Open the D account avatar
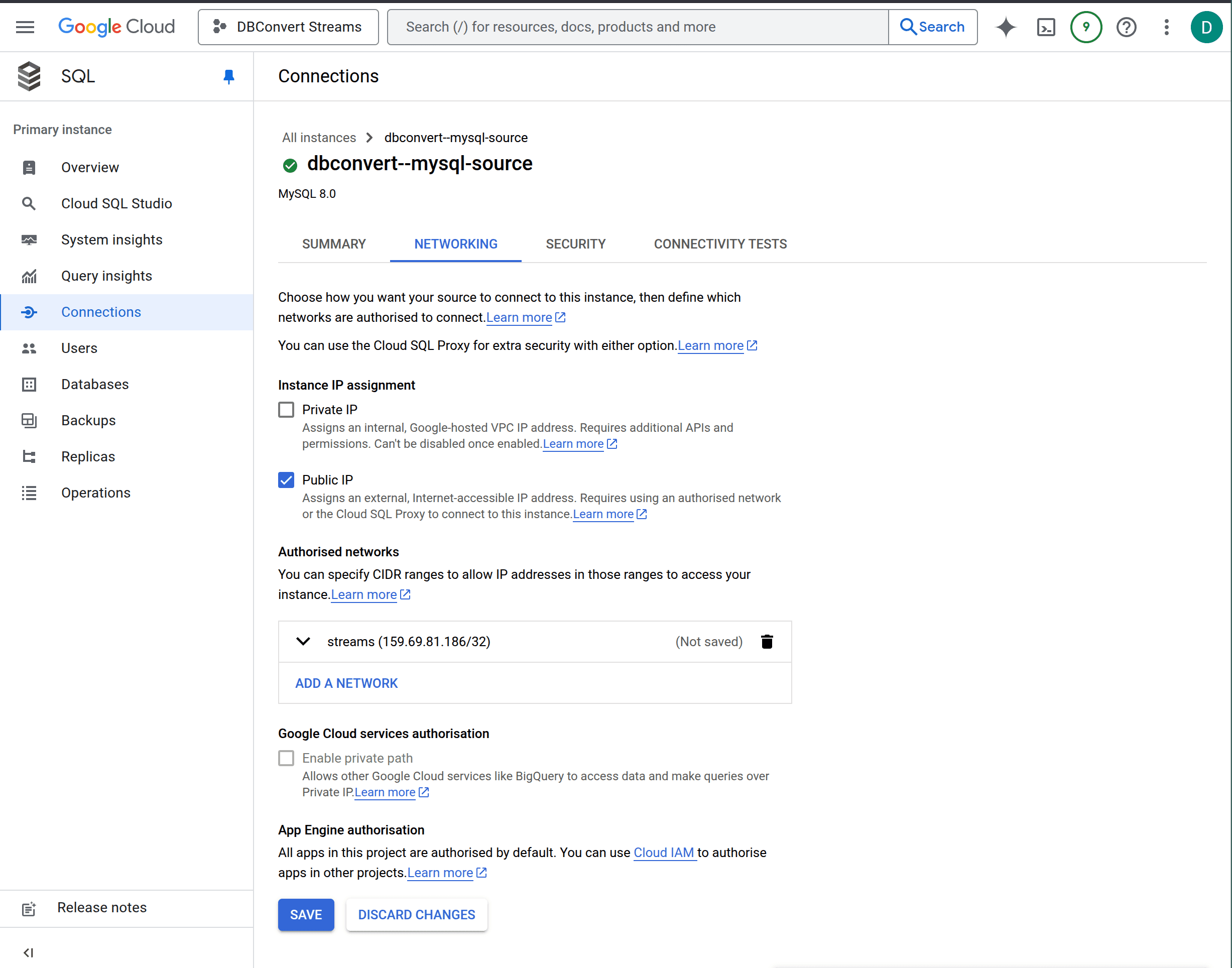This screenshot has width=1232, height=968. coord(1206,27)
